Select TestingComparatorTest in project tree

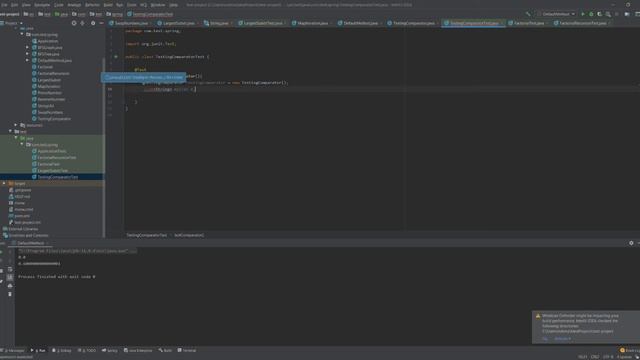coord(58,177)
